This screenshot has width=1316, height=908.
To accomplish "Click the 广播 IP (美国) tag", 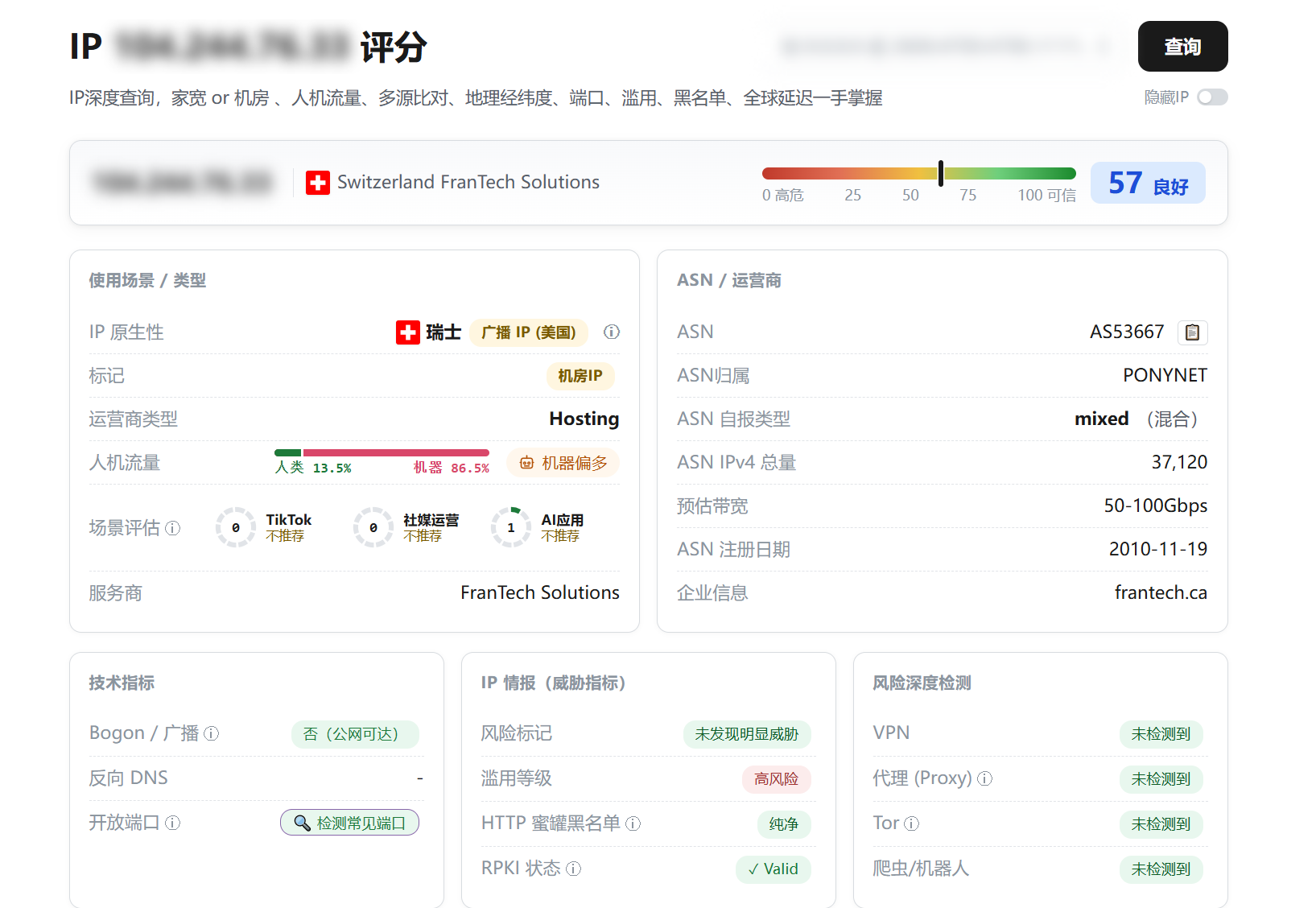I will tap(529, 332).
